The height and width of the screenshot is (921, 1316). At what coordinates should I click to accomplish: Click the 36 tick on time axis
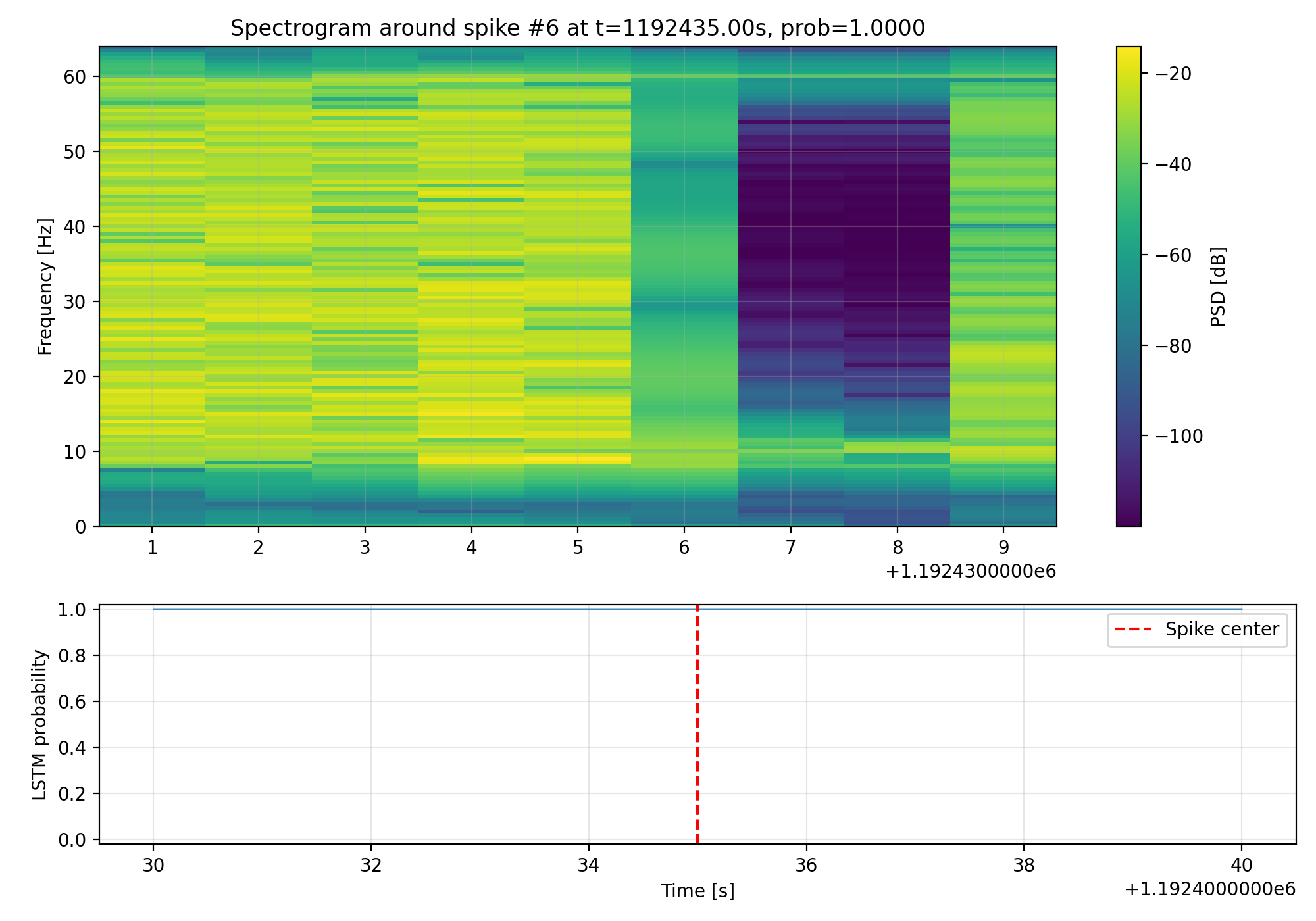[x=805, y=865]
